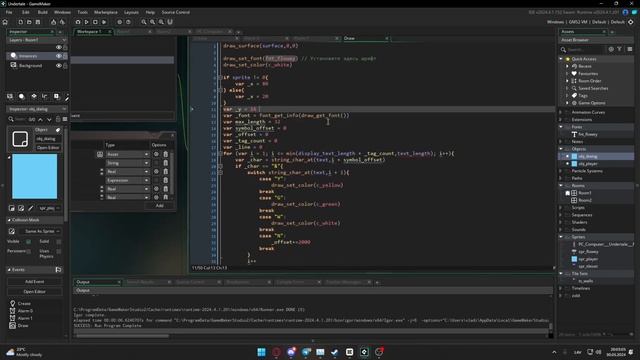640x360 pixels.
Task: Stop the running game with the stop icon
Action: pos(95,22)
